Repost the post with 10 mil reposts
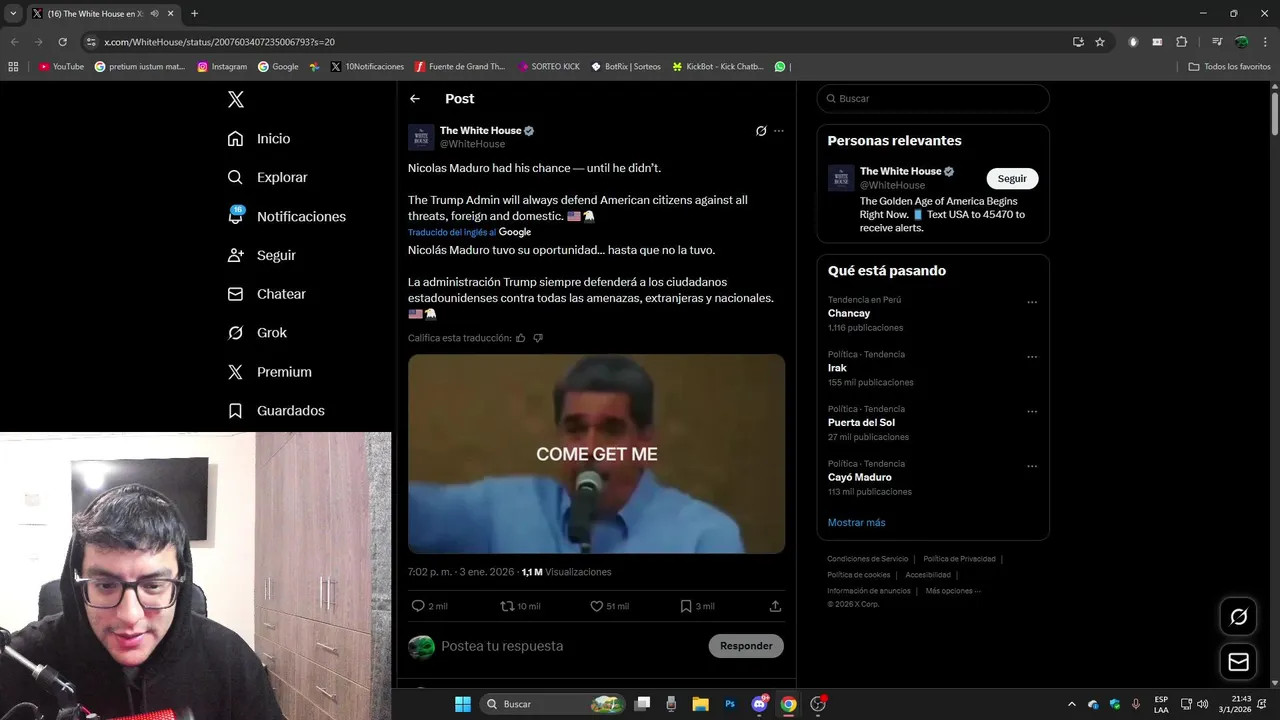1280x720 pixels. pyautogui.click(x=507, y=606)
